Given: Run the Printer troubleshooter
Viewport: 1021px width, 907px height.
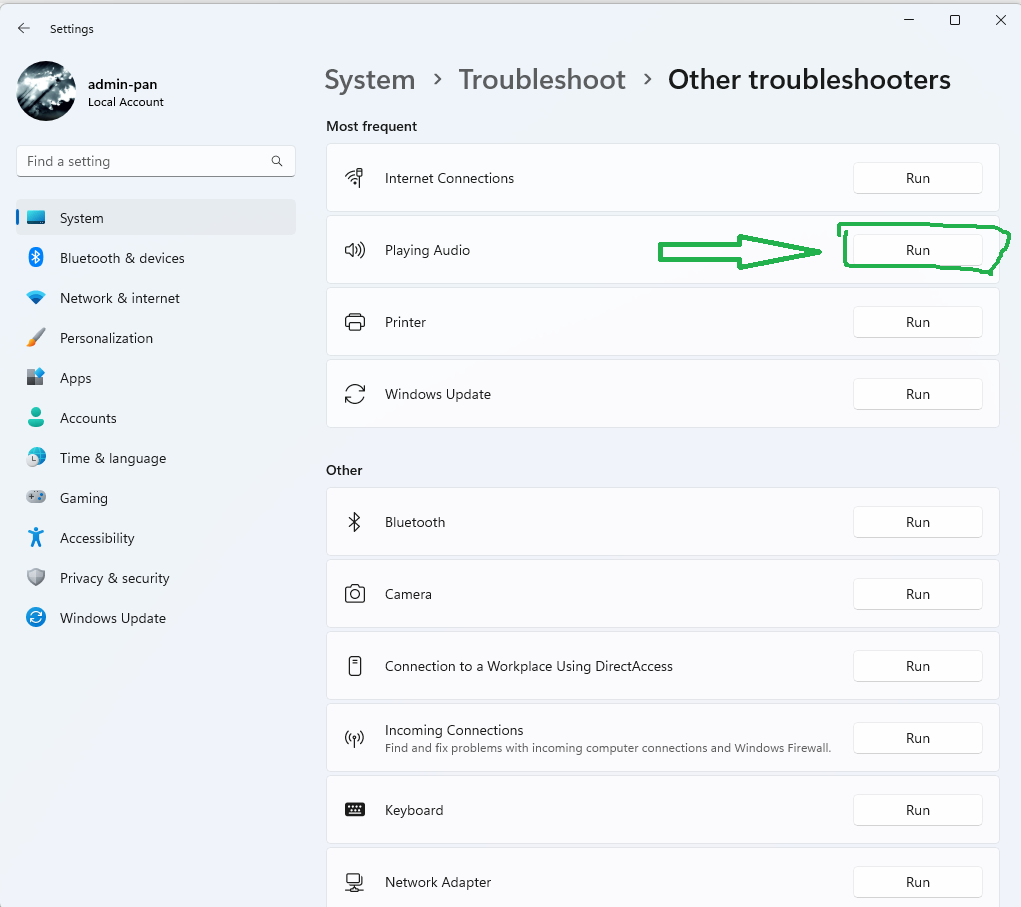Looking at the screenshot, I should click(917, 322).
